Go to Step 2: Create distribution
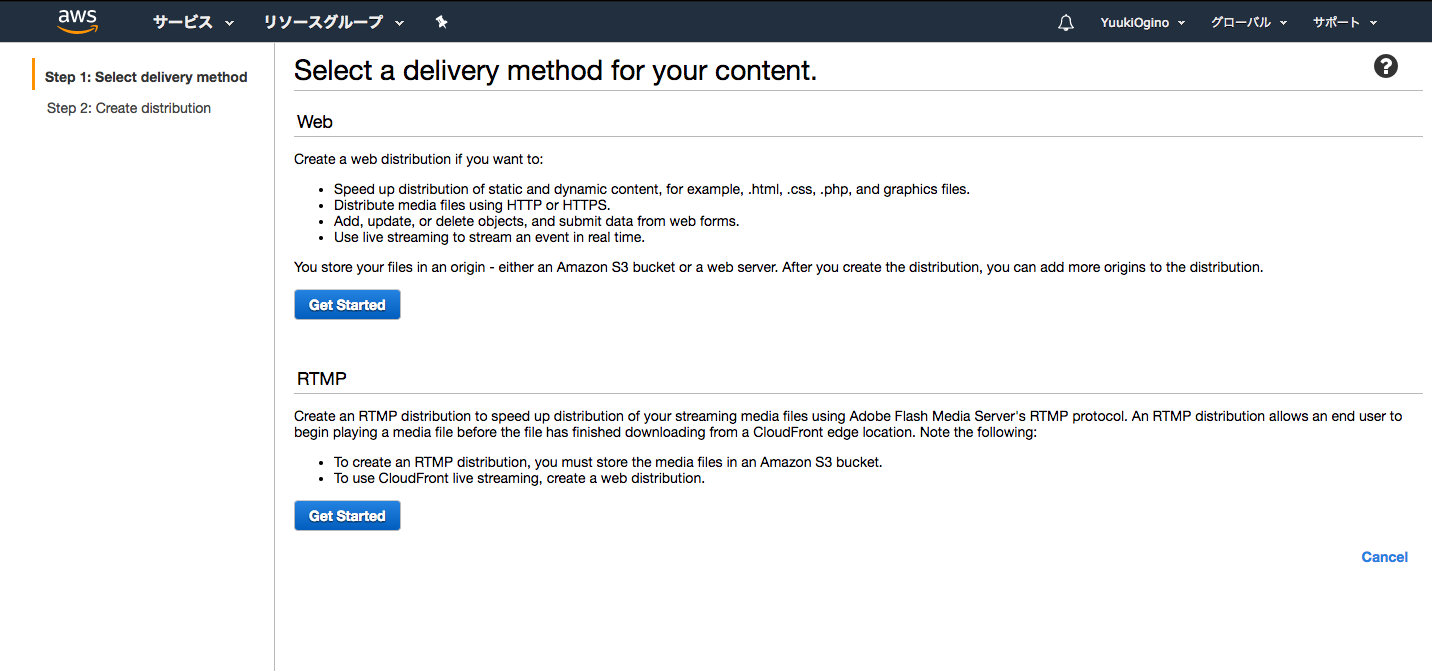Image resolution: width=1432 pixels, height=671 pixels. tap(129, 108)
